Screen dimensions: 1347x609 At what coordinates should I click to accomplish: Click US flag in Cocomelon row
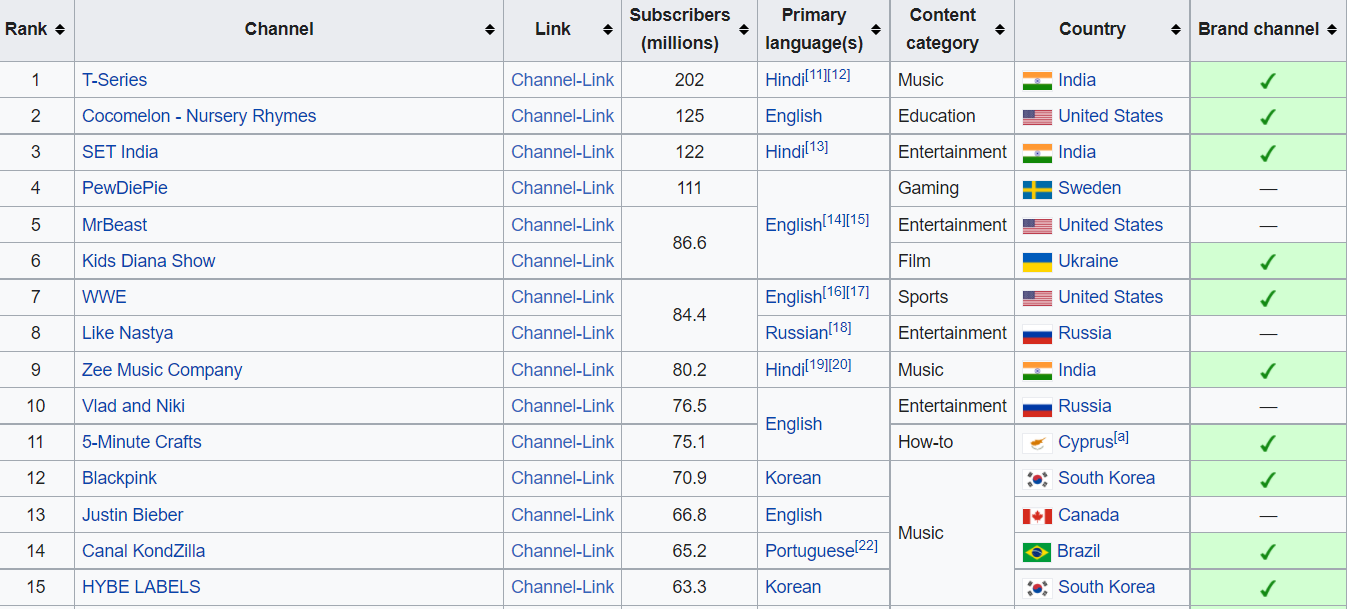(x=1037, y=117)
